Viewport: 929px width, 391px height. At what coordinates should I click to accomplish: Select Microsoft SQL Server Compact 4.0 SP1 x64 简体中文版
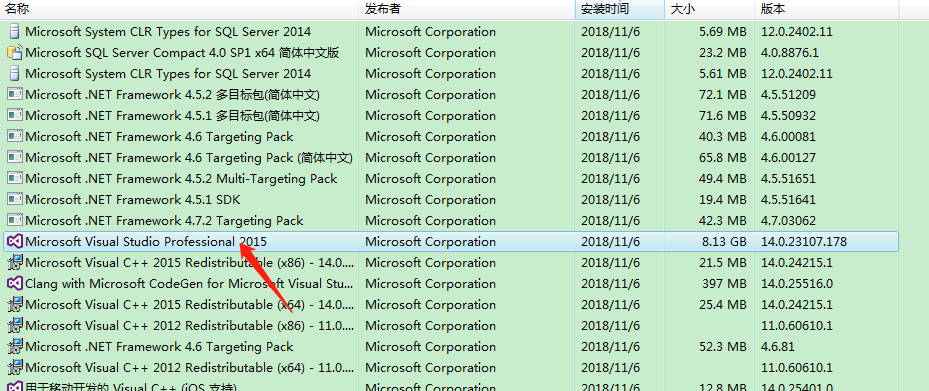click(x=182, y=53)
